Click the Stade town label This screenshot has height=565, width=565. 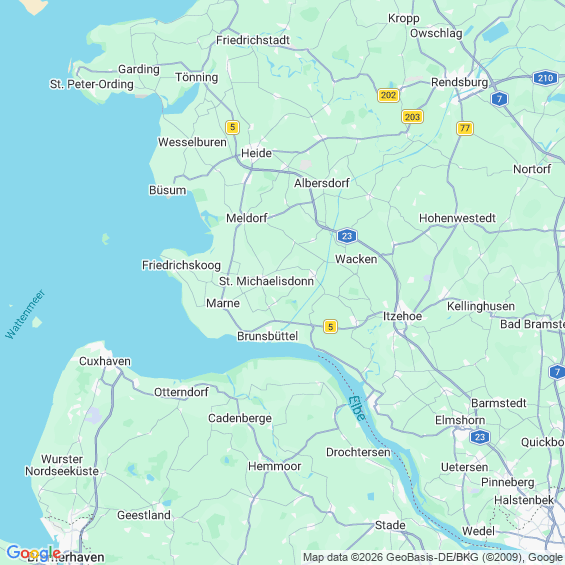click(390, 525)
